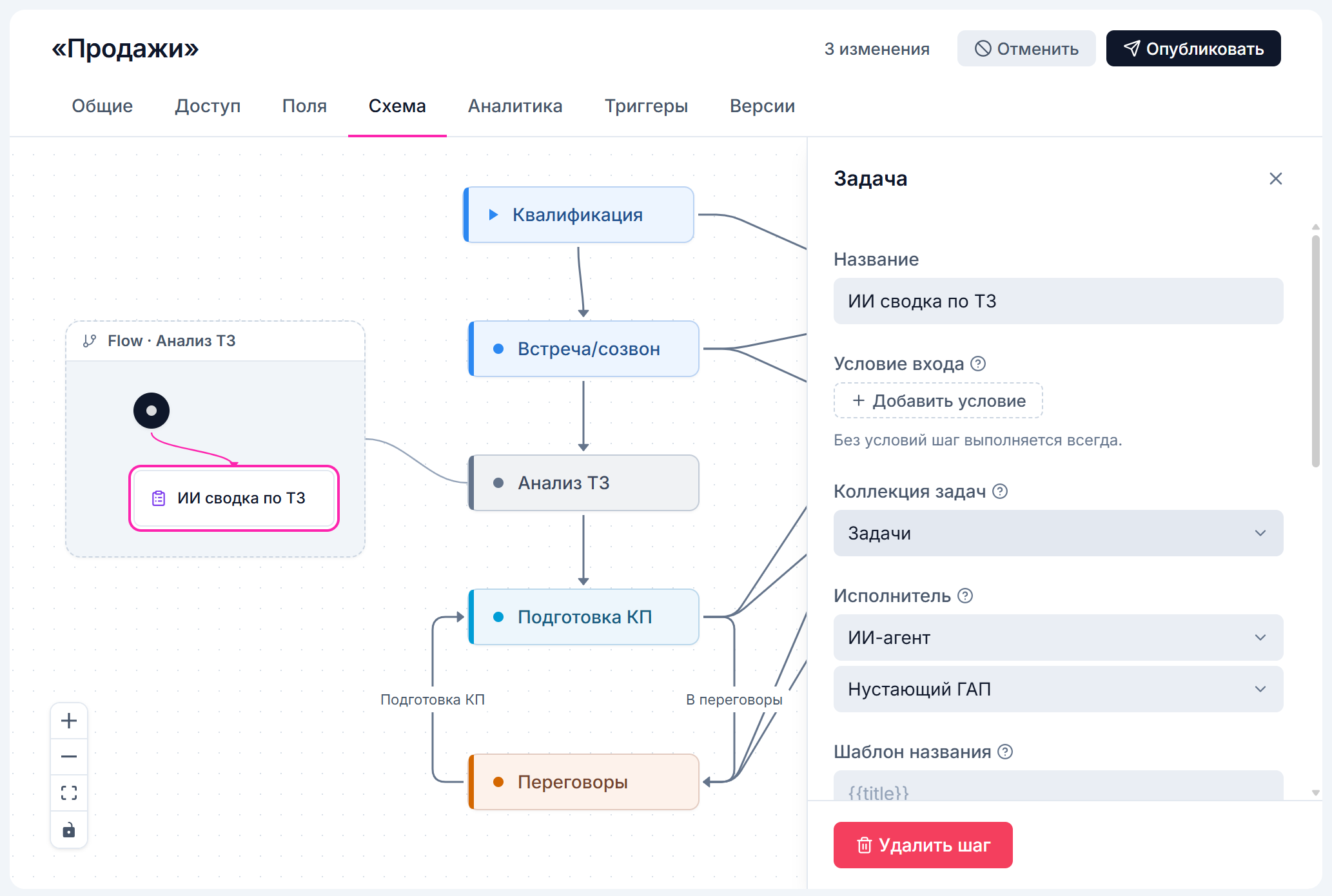
Task: Select the Переговоры stage node
Action: [x=583, y=782]
